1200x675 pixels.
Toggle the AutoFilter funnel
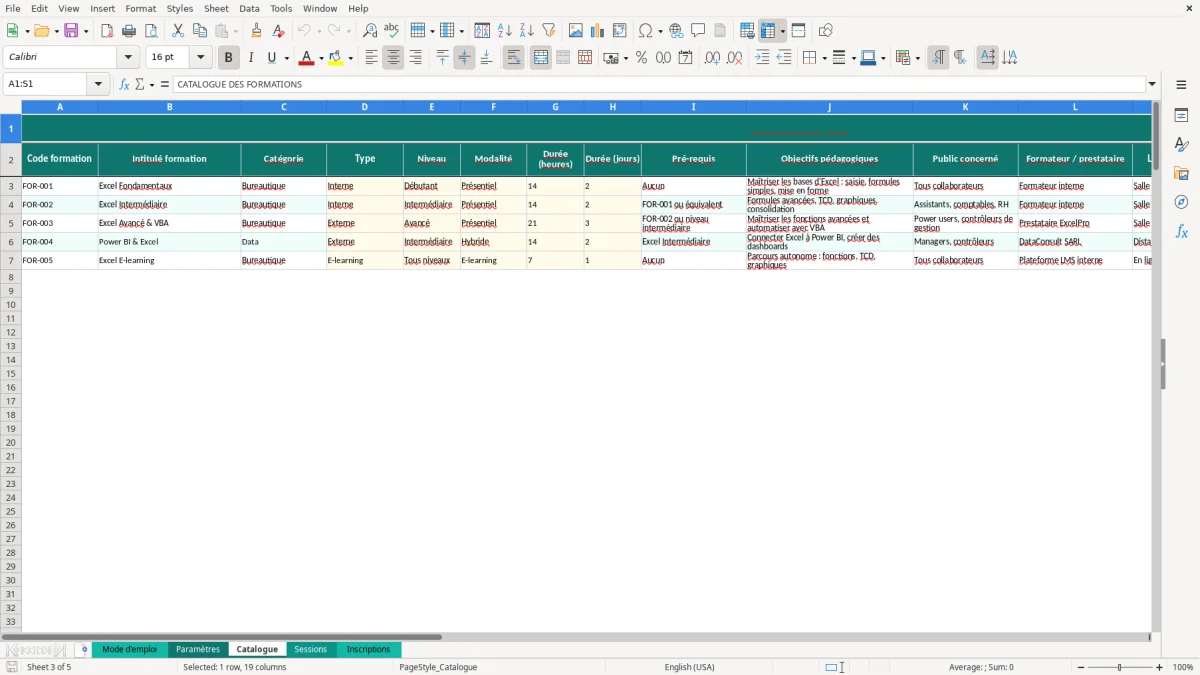coord(549,31)
